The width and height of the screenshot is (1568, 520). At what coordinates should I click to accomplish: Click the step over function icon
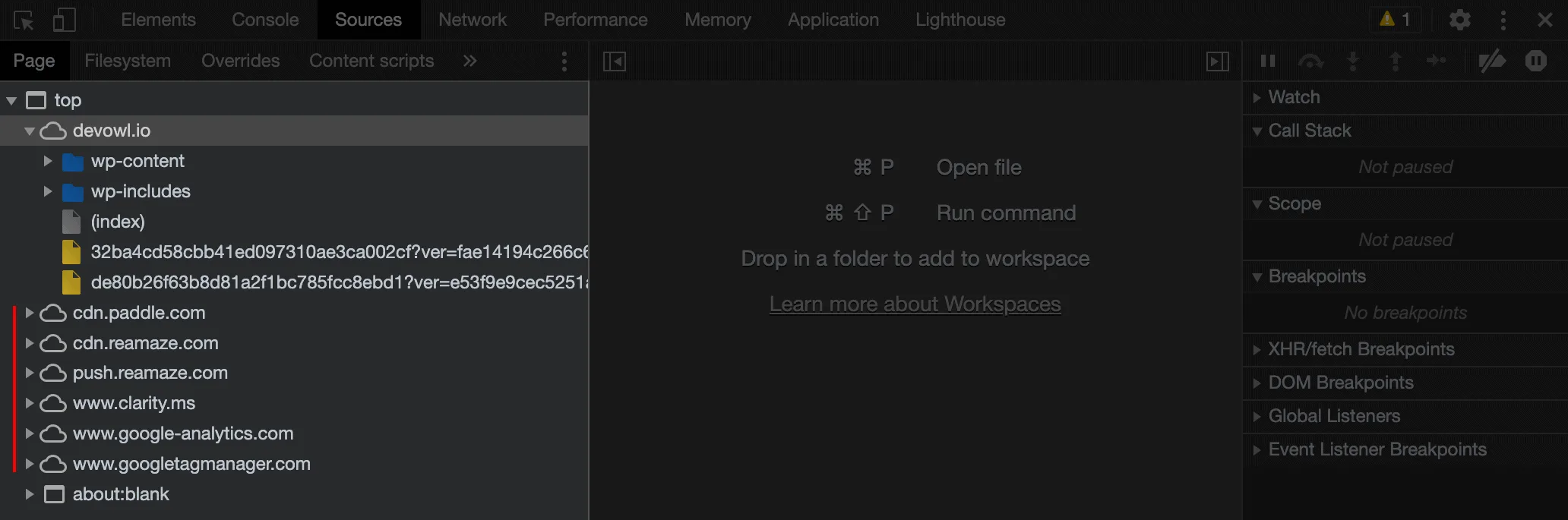1310,61
